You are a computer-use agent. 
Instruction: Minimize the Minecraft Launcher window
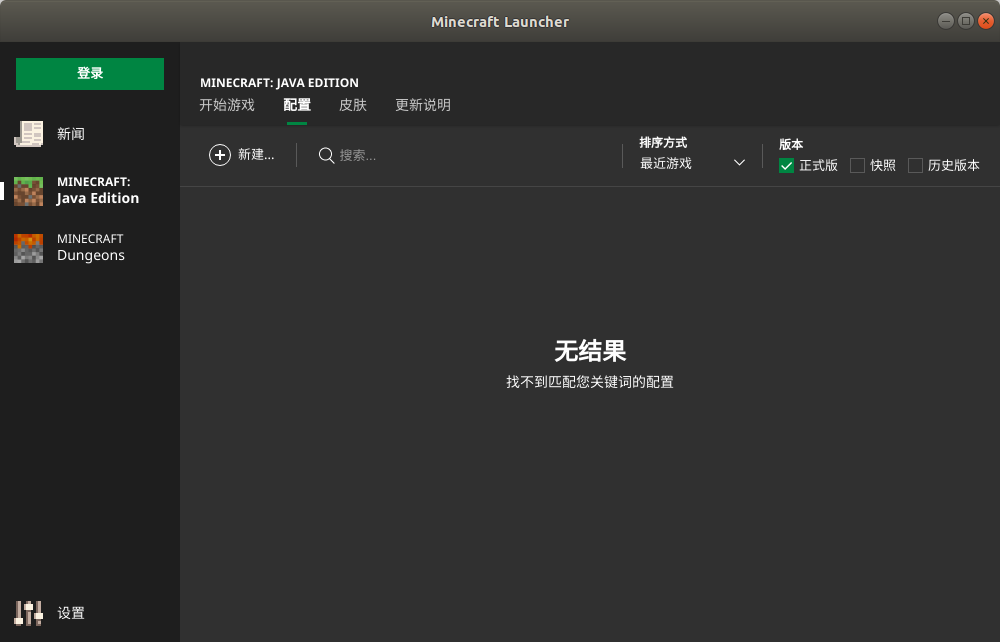click(x=946, y=21)
